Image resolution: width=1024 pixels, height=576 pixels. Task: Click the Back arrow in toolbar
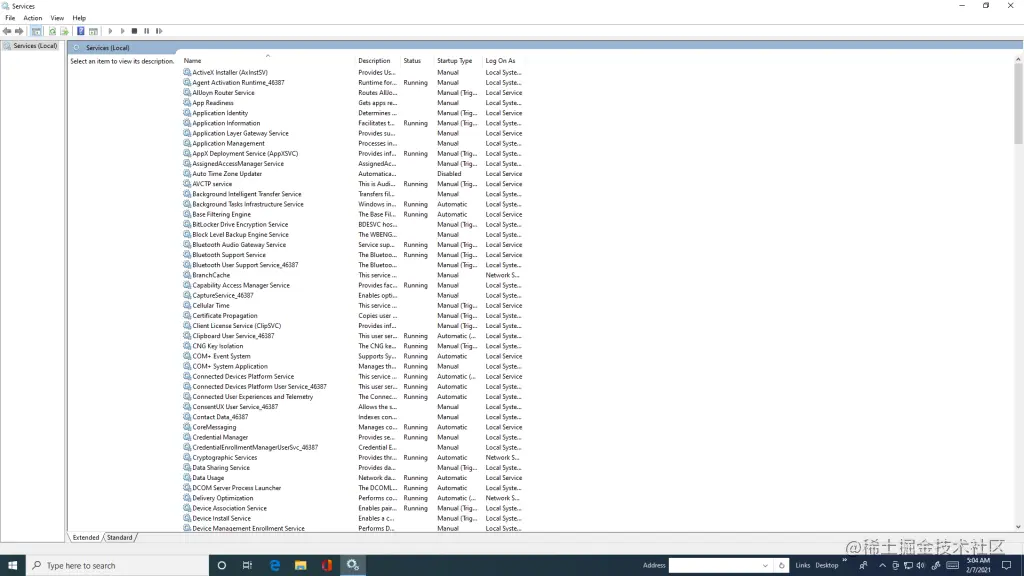[x=7, y=31]
